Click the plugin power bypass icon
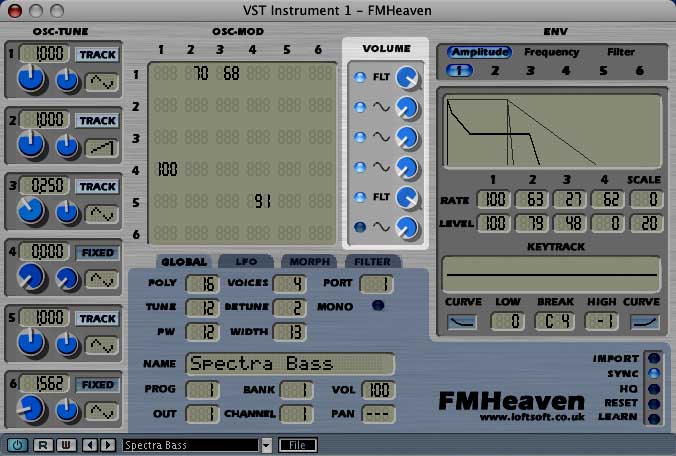The width and height of the screenshot is (676, 456). tap(17, 445)
